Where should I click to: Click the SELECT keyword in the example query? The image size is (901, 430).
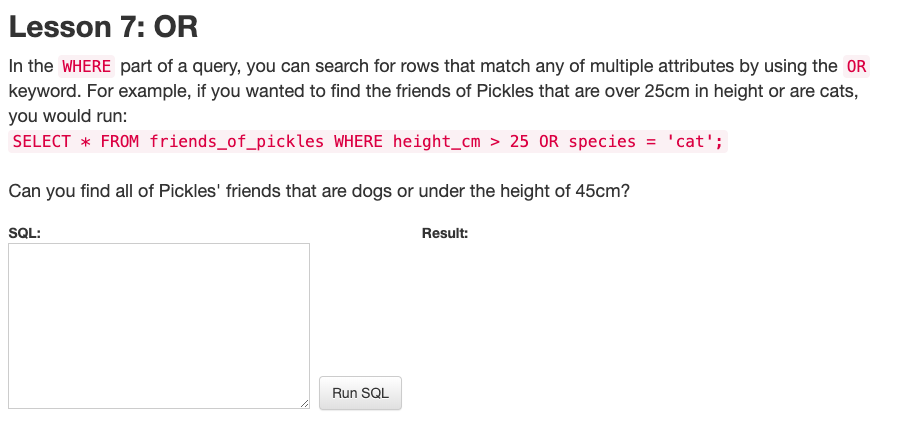point(41,141)
